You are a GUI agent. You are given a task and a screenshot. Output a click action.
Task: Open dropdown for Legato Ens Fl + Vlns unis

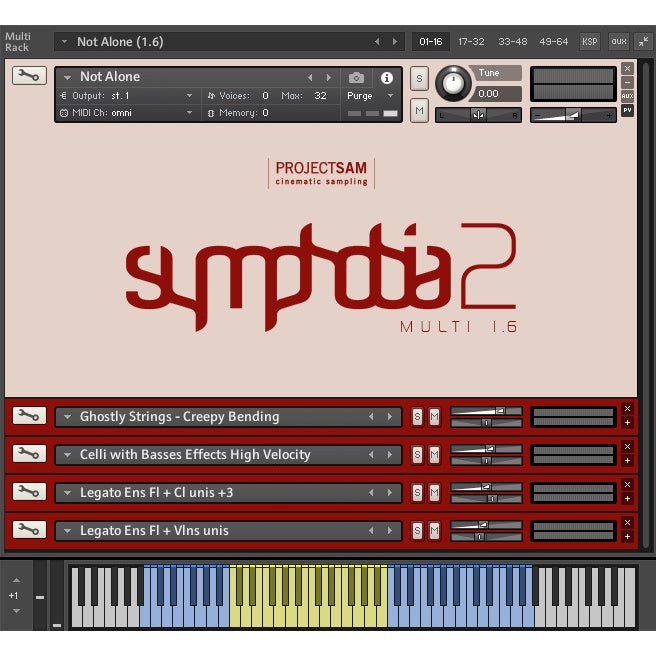[x=67, y=530]
